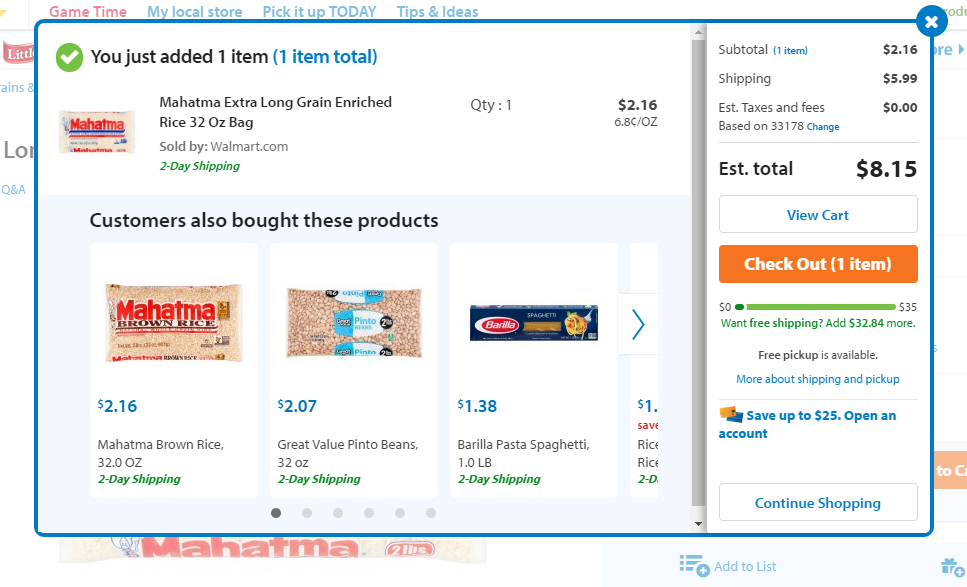
Task: Select the third carousel pagination dot
Action: tap(338, 513)
